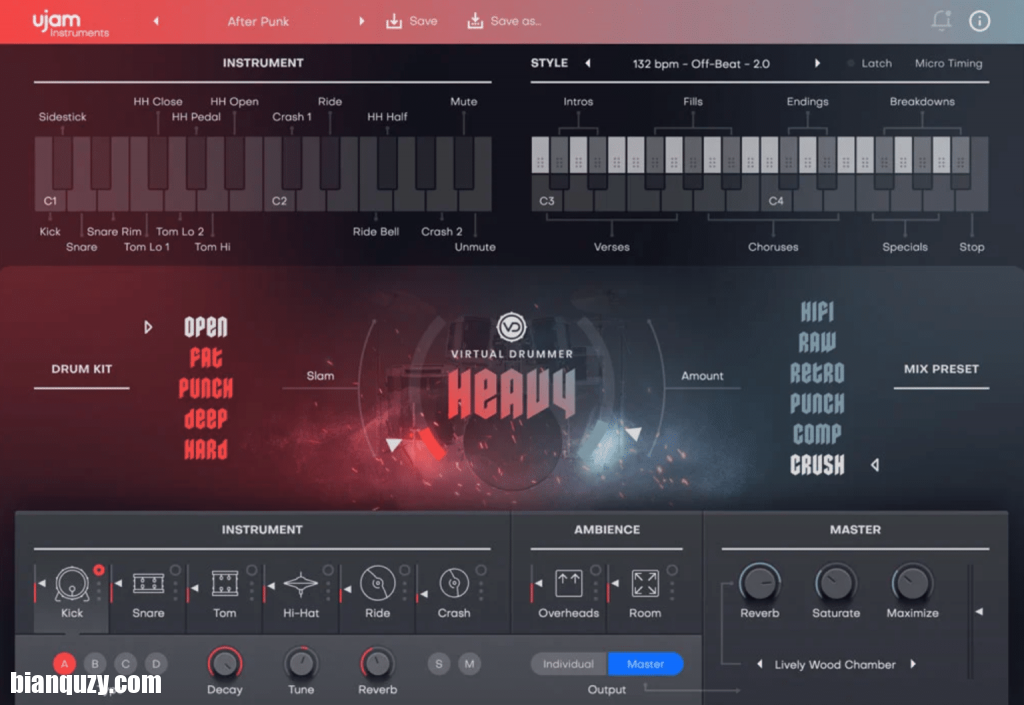1024x705 pixels.
Task: Open the info icon in the header
Action: [x=980, y=21]
